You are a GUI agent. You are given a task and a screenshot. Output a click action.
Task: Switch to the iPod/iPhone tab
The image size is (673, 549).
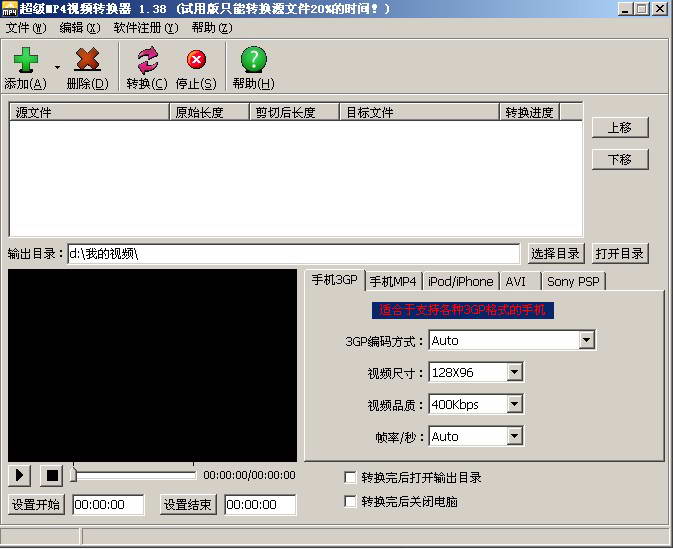tap(460, 282)
